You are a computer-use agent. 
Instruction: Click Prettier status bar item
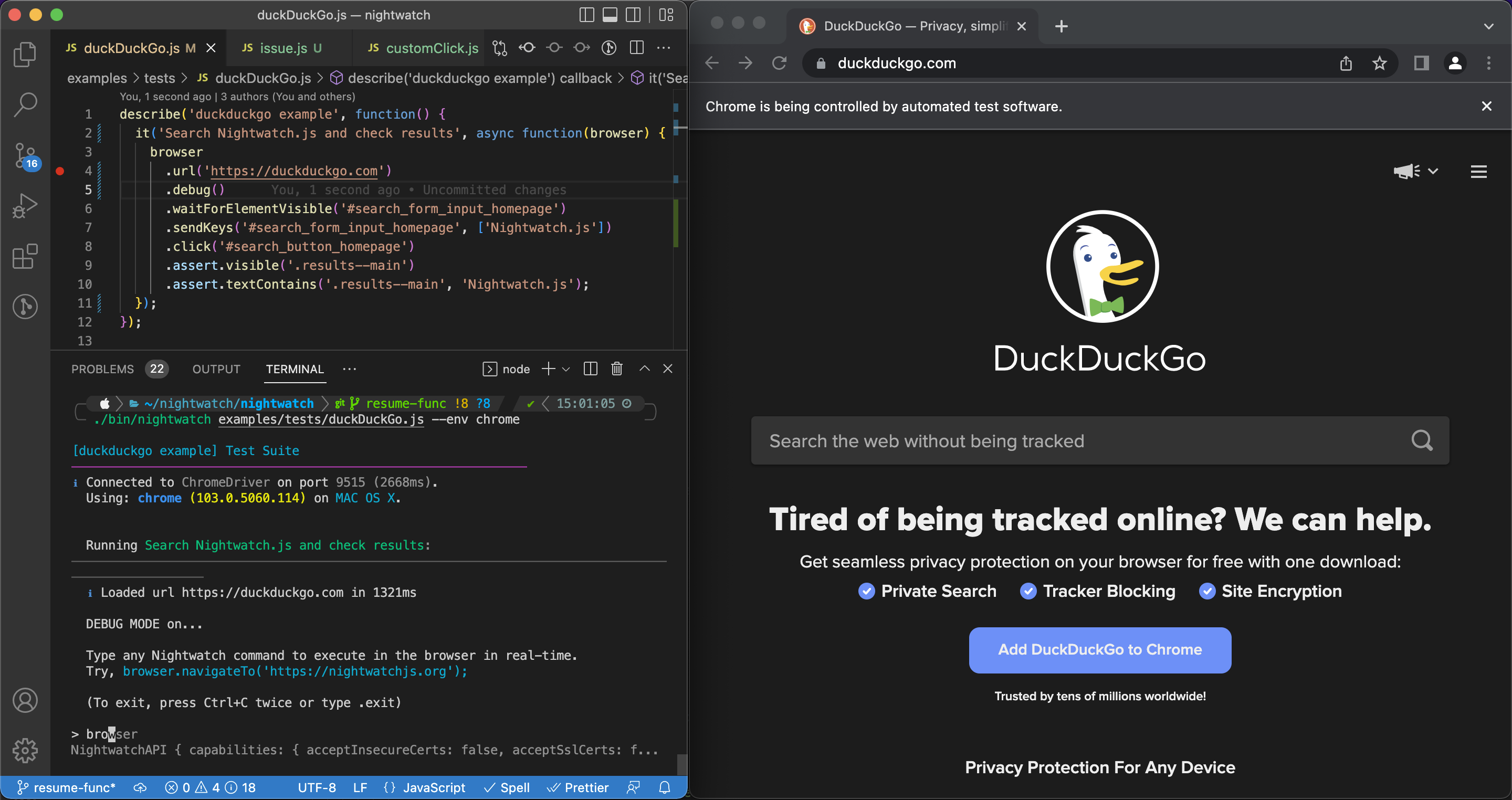pos(577,787)
